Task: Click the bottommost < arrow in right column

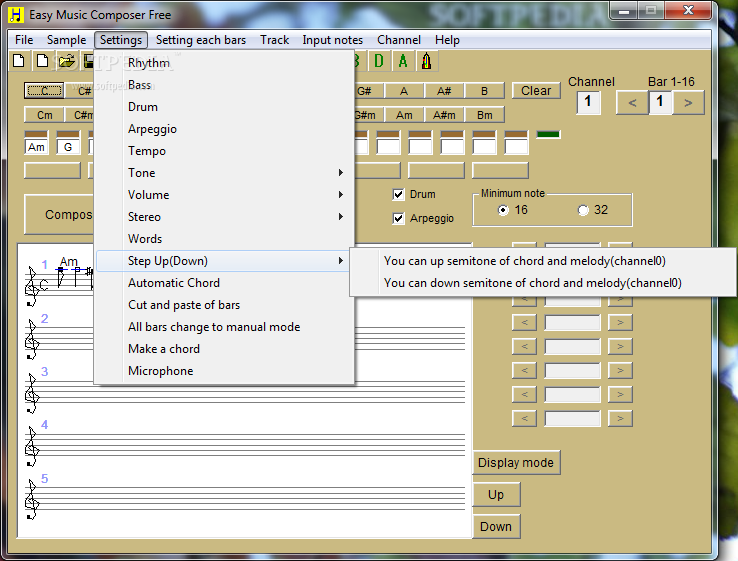Action: pos(524,418)
